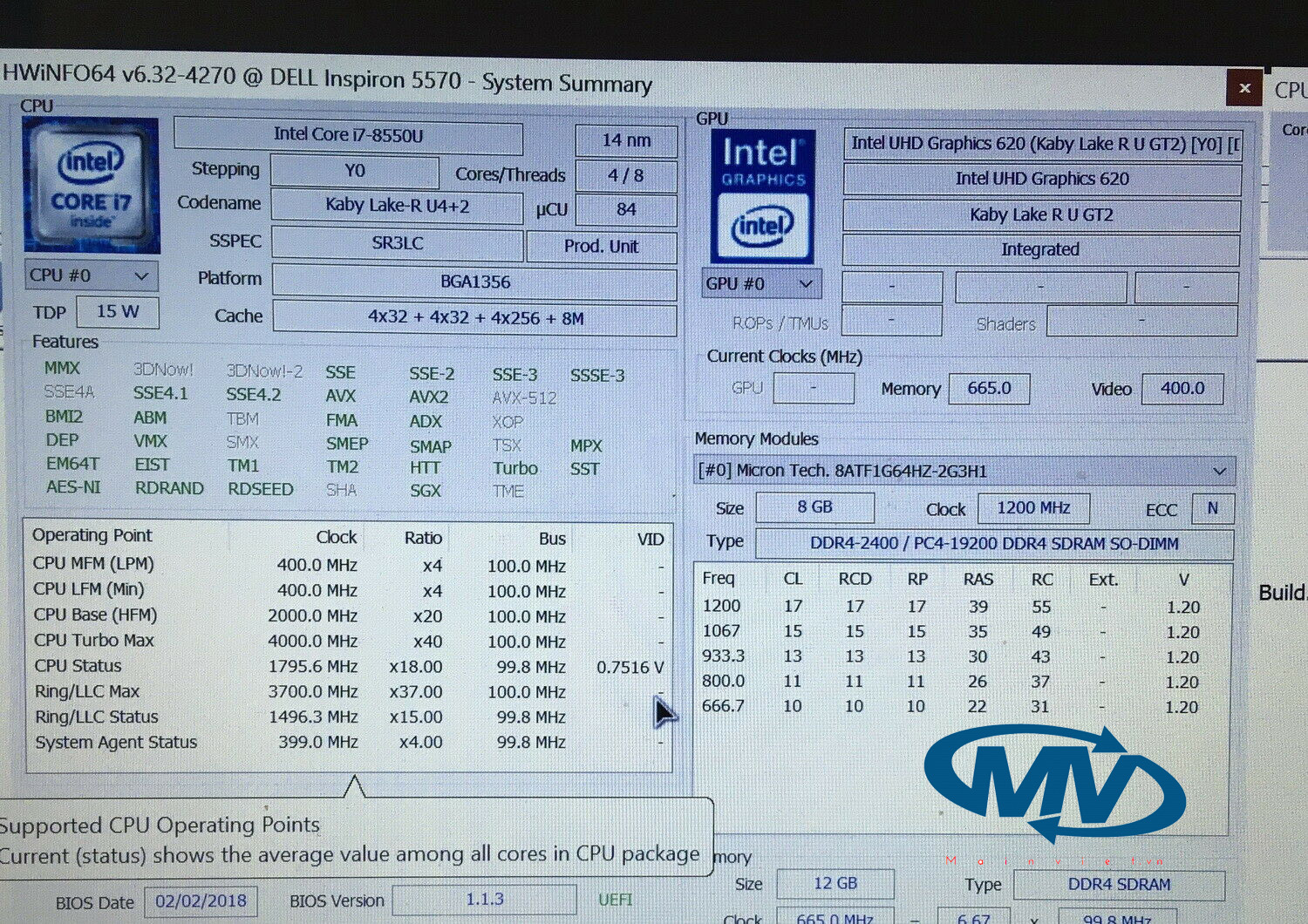Select the System Agent Status row

tap(349, 742)
